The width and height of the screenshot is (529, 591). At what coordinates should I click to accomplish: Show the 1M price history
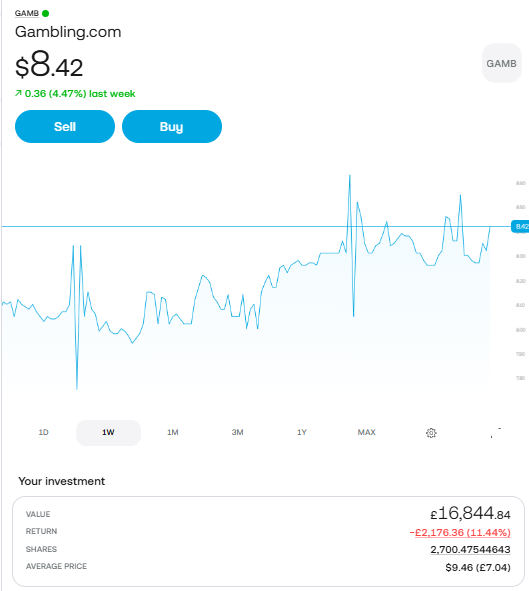[x=173, y=432]
